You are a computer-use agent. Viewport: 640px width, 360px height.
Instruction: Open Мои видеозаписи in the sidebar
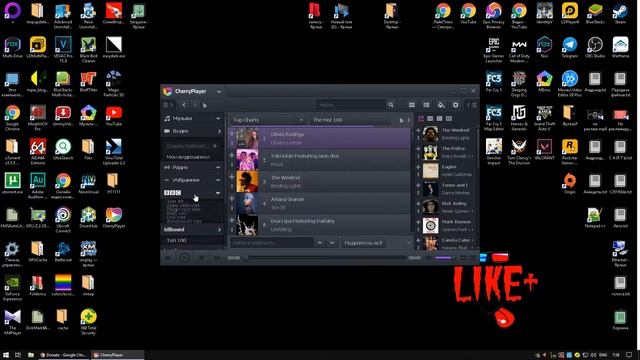(x=188, y=157)
